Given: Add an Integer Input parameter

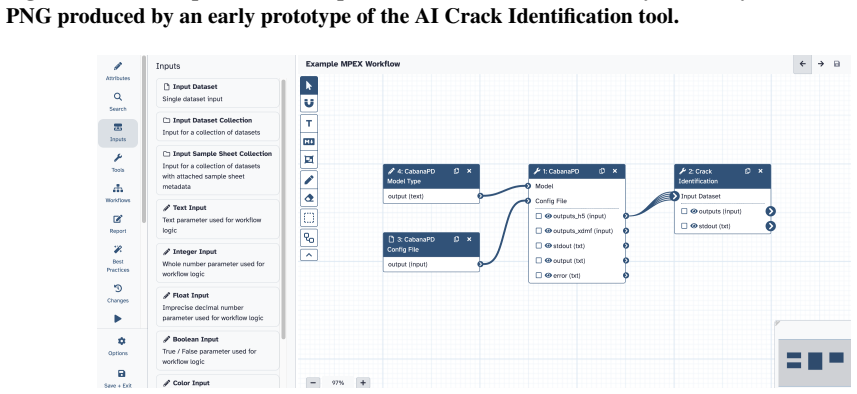Looking at the screenshot, I should pos(218,263).
